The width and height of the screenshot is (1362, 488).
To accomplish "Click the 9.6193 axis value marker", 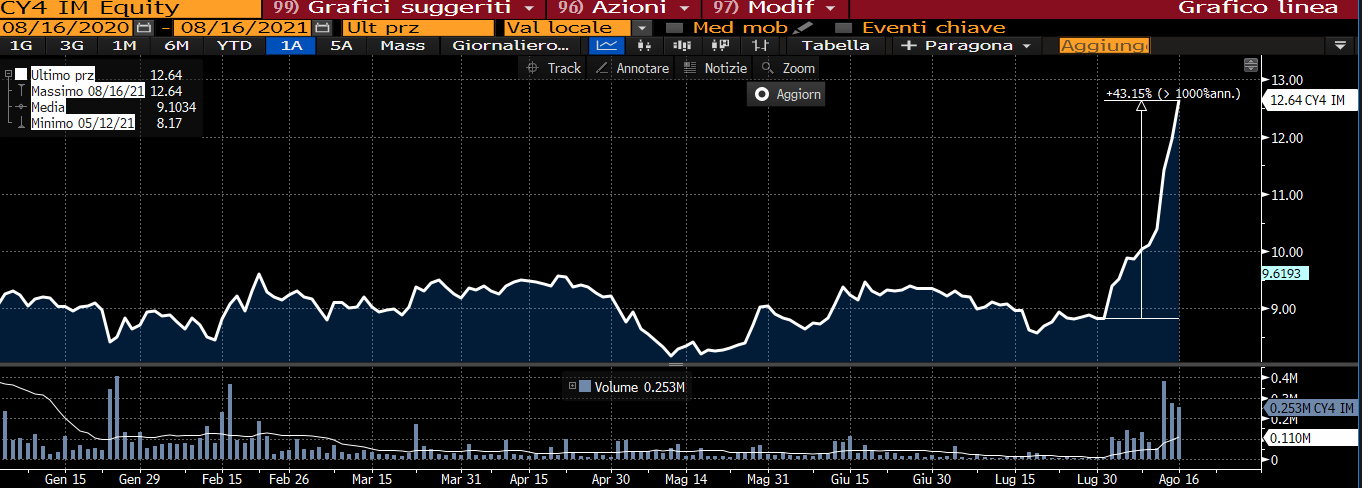I will [1284, 273].
